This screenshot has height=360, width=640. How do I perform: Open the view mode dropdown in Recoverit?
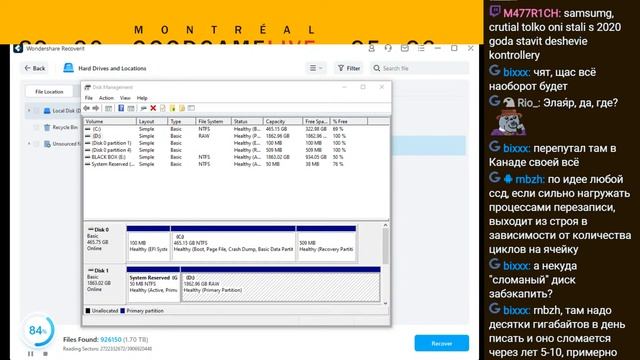click(316, 68)
